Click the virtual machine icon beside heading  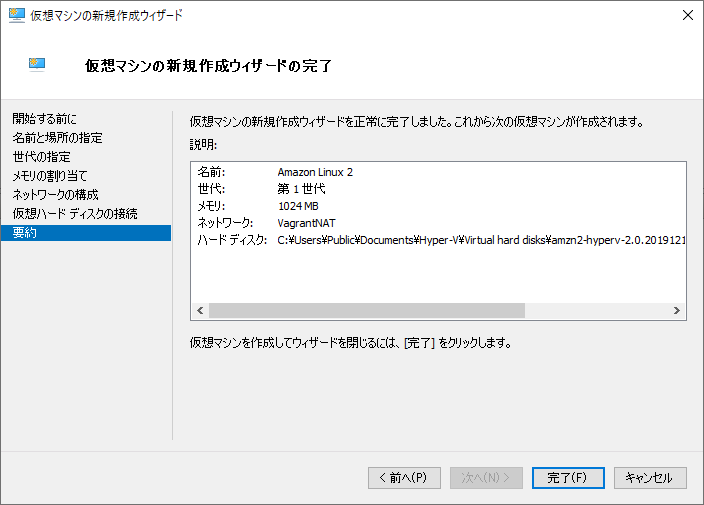(x=37, y=65)
